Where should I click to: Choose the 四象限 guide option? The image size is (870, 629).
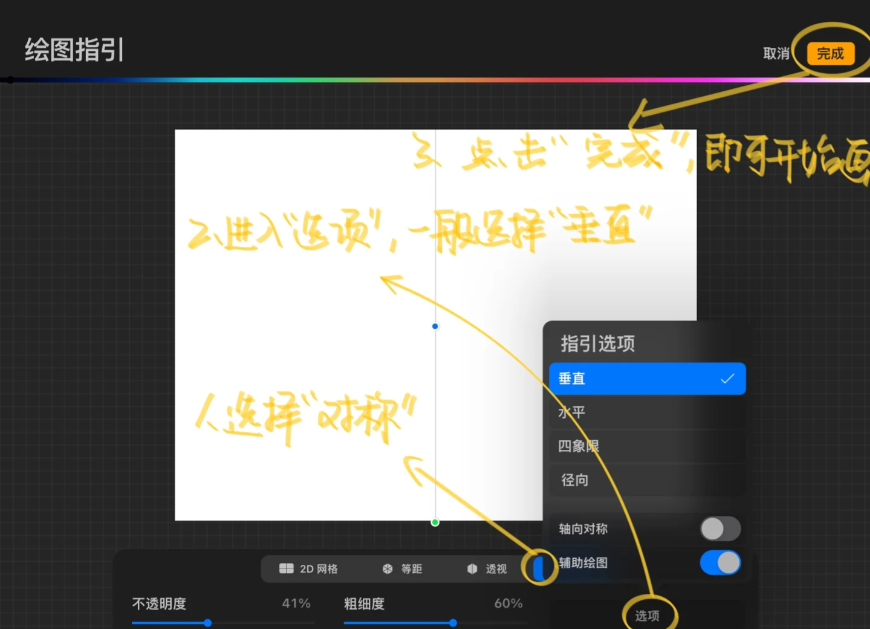click(x=647, y=446)
